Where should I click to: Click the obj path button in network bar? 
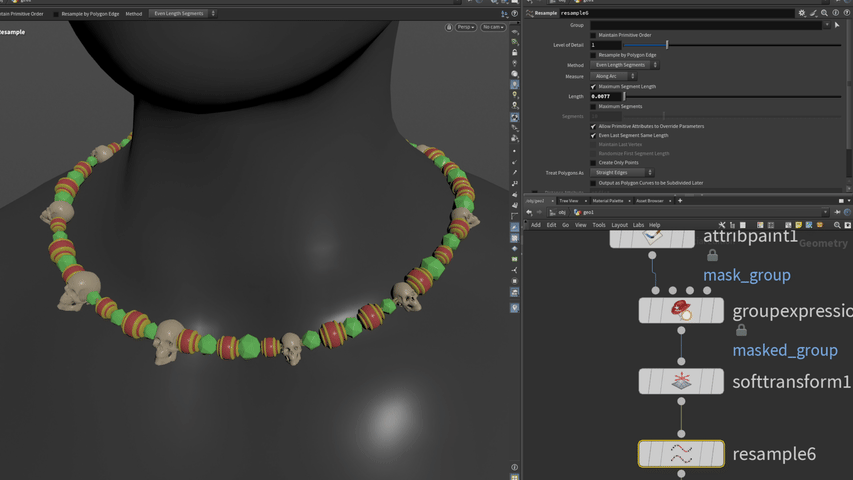click(559, 212)
